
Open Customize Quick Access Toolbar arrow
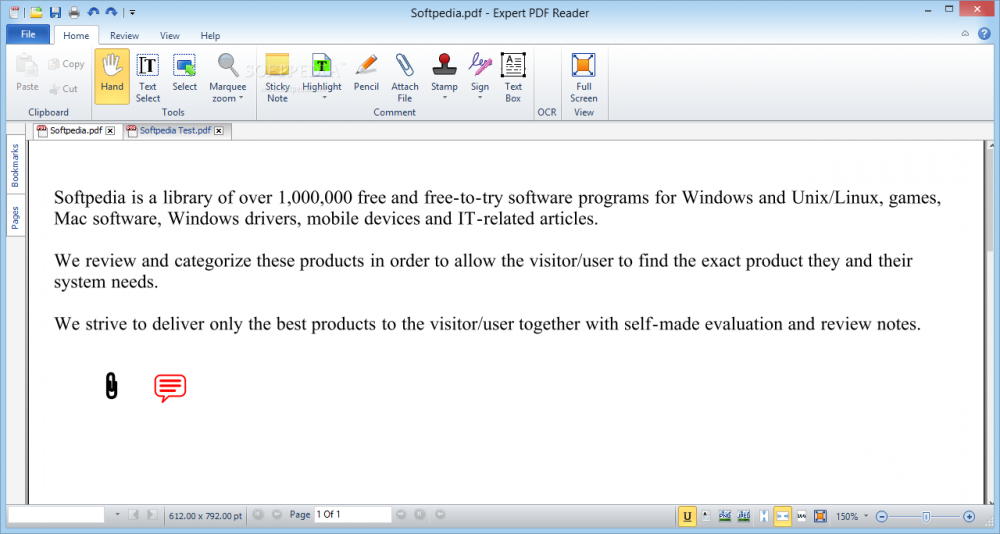pos(132,11)
